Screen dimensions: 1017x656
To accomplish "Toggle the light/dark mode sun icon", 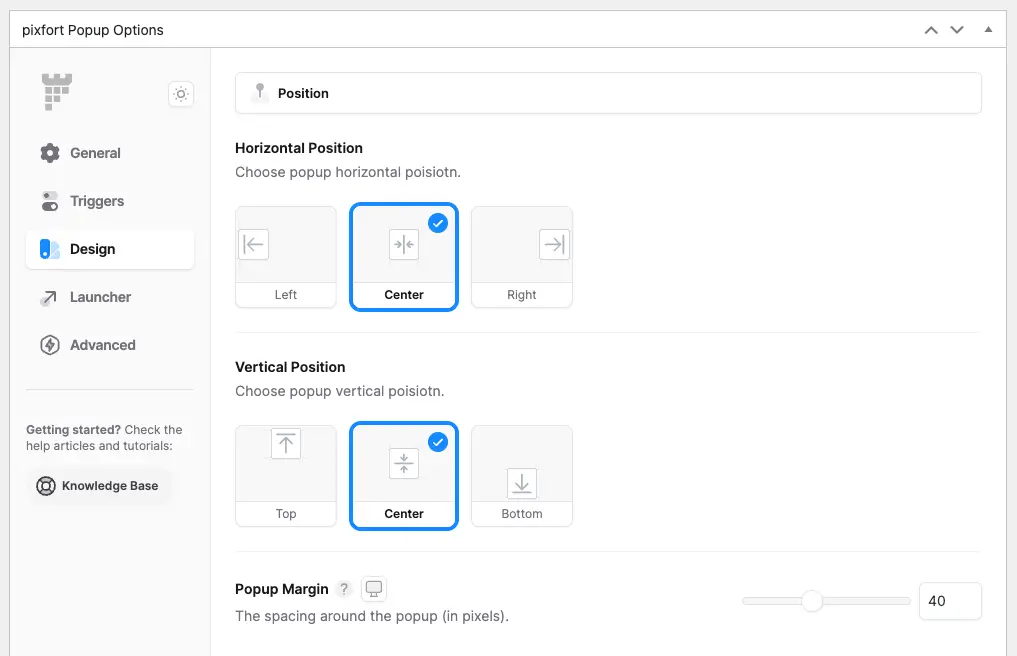I will [181, 94].
